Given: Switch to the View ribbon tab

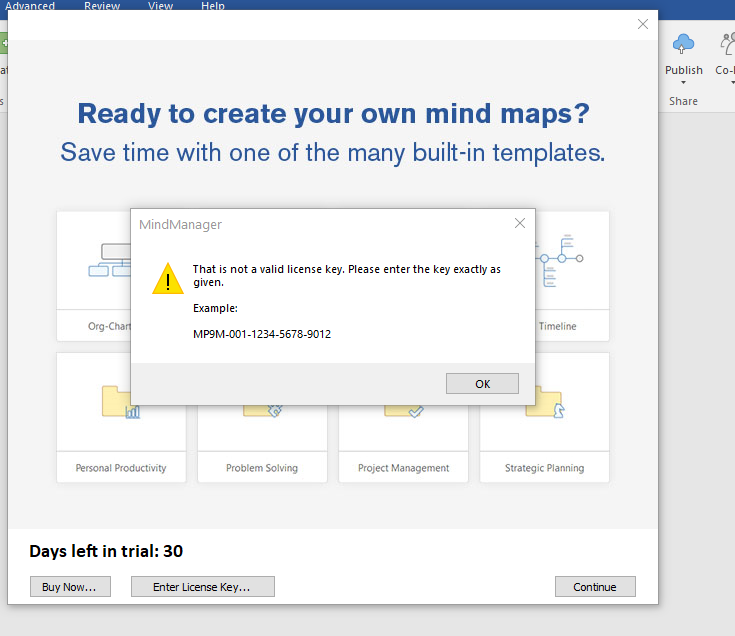Looking at the screenshot, I should tap(160, 6).
